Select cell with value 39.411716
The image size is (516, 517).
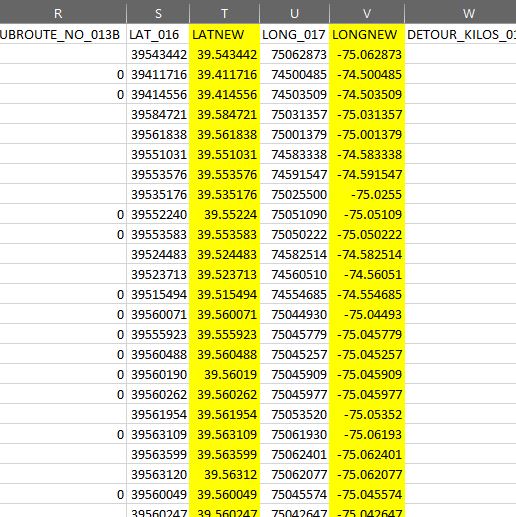224,74
